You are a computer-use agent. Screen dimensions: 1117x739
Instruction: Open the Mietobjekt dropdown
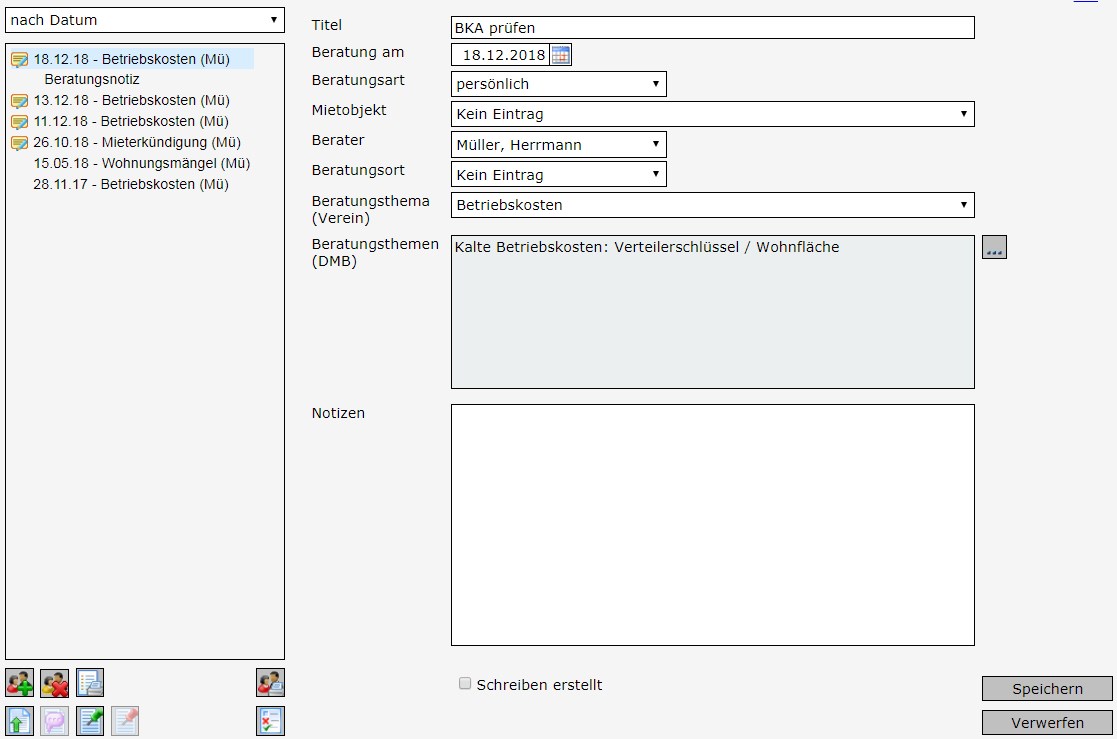pyautogui.click(x=712, y=114)
